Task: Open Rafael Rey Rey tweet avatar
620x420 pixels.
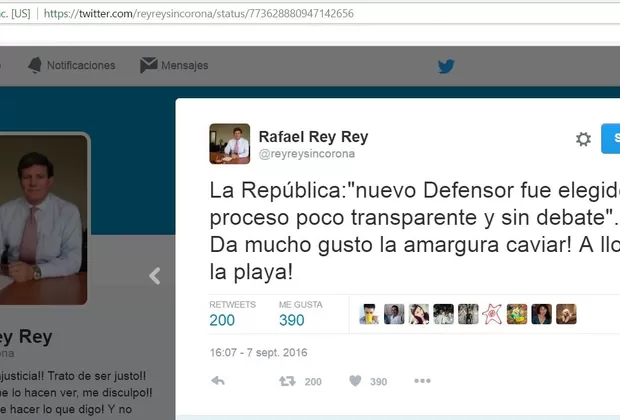Action: coord(230,144)
